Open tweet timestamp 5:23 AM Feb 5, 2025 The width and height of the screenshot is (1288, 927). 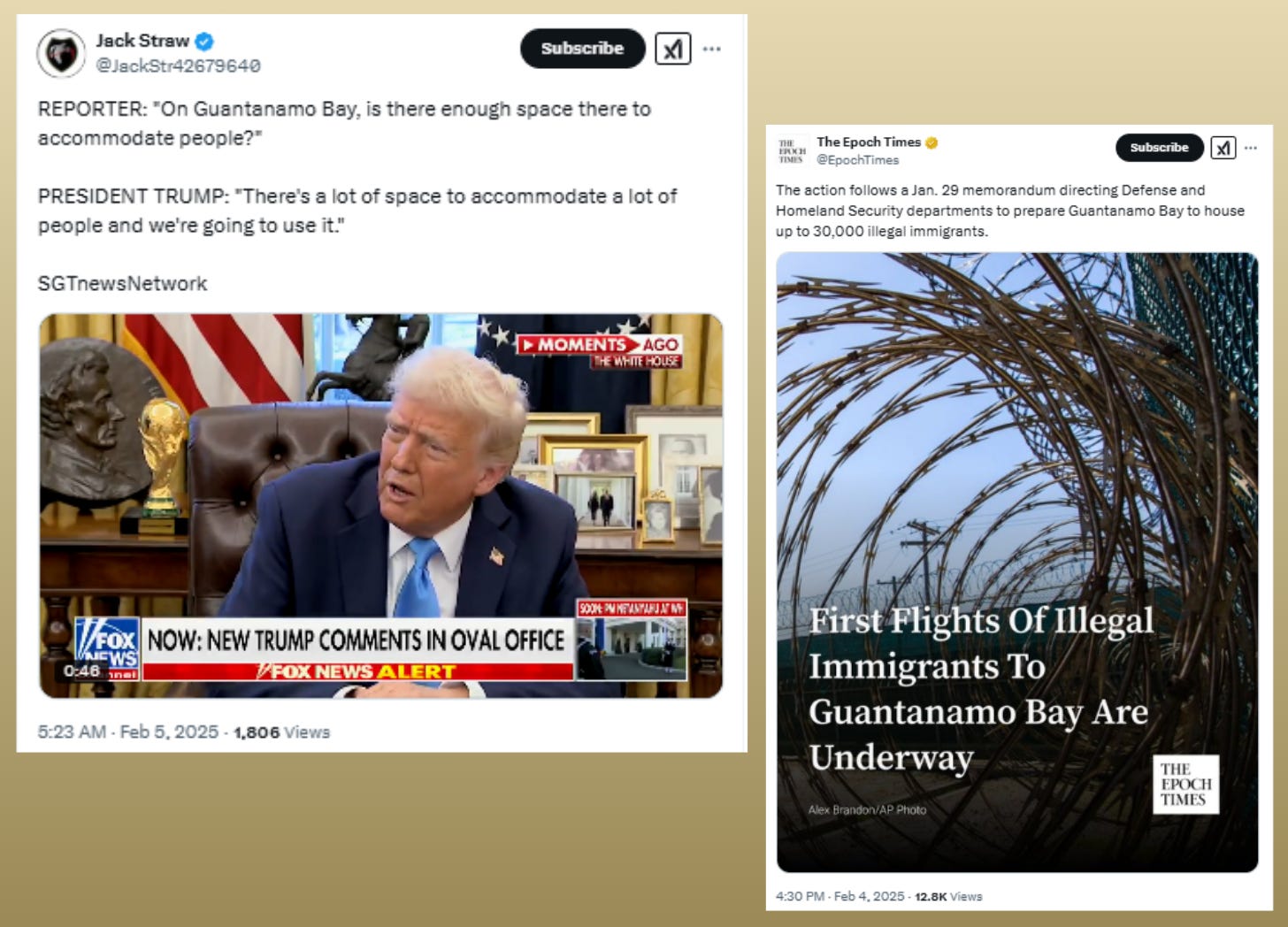[x=127, y=732]
